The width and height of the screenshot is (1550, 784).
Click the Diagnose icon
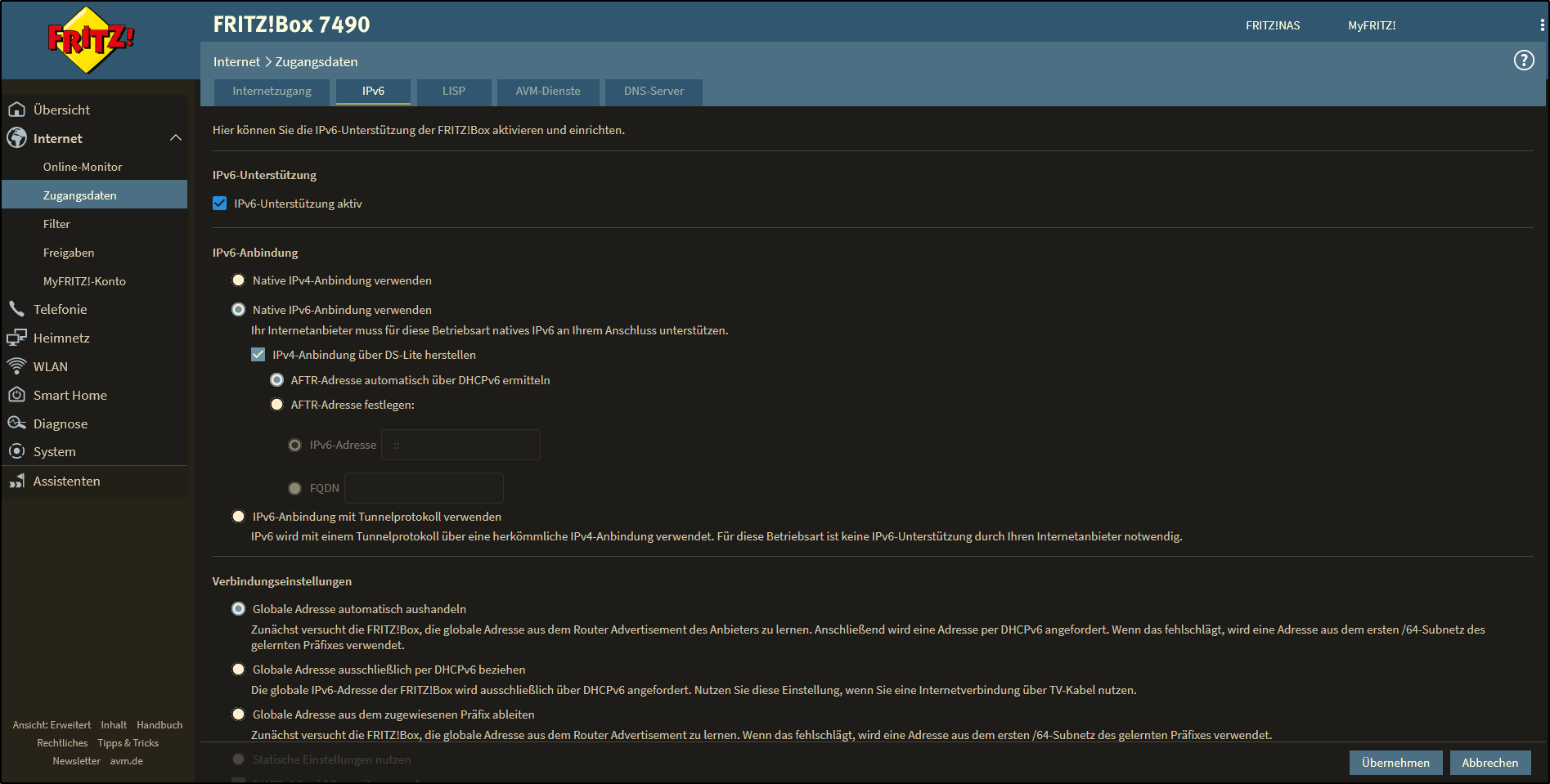[16, 423]
